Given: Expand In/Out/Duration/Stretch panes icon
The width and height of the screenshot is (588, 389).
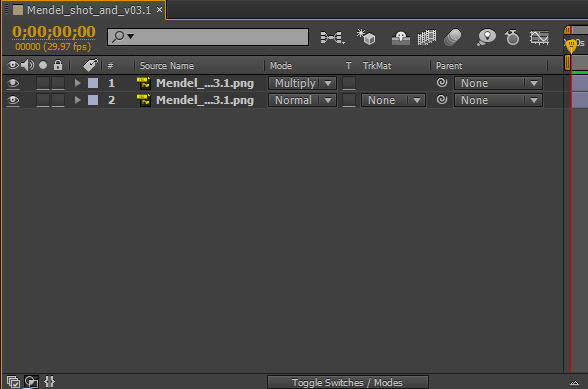Looking at the screenshot, I should [x=50, y=382].
